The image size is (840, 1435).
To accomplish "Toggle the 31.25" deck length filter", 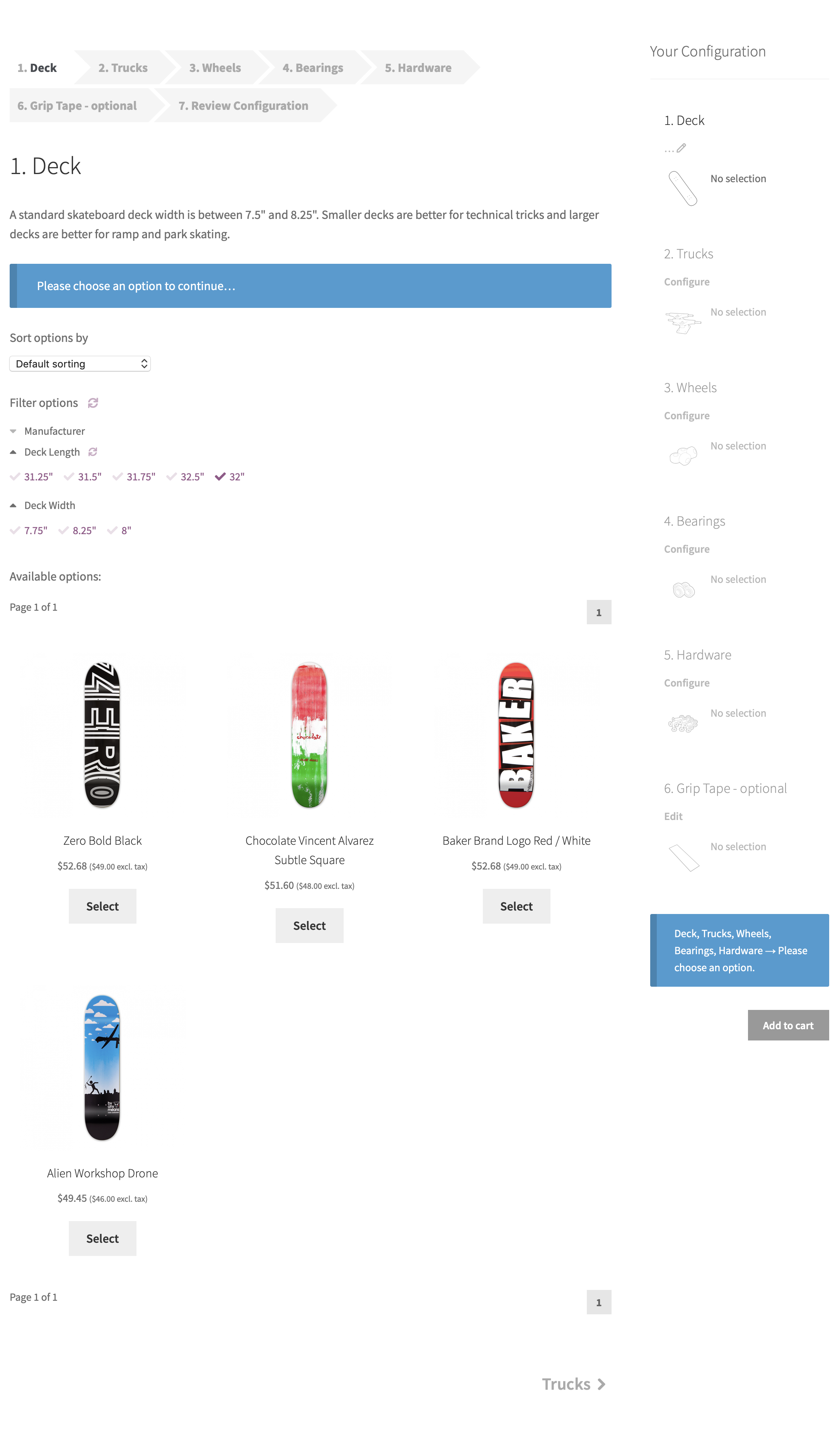I will [x=31, y=477].
